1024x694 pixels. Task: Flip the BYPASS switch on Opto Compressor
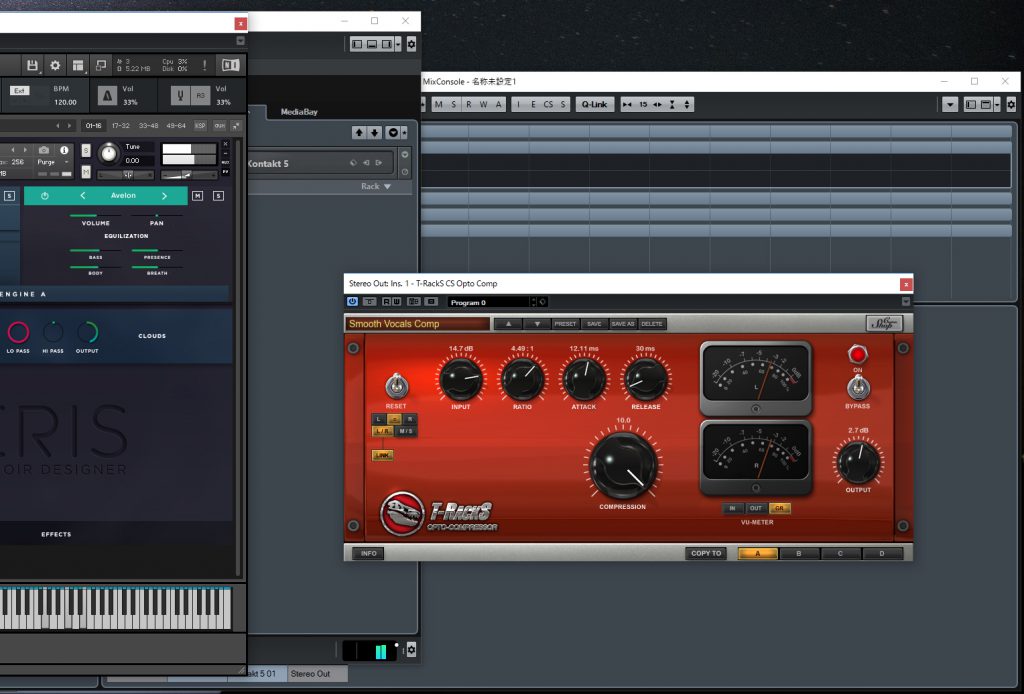(857, 387)
